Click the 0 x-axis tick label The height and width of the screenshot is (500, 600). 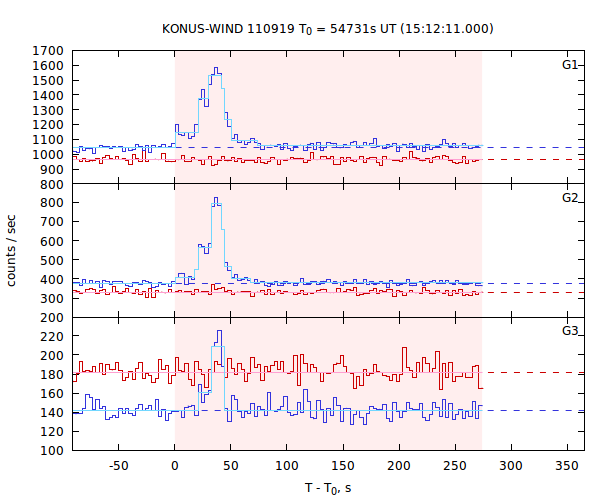coord(174,466)
